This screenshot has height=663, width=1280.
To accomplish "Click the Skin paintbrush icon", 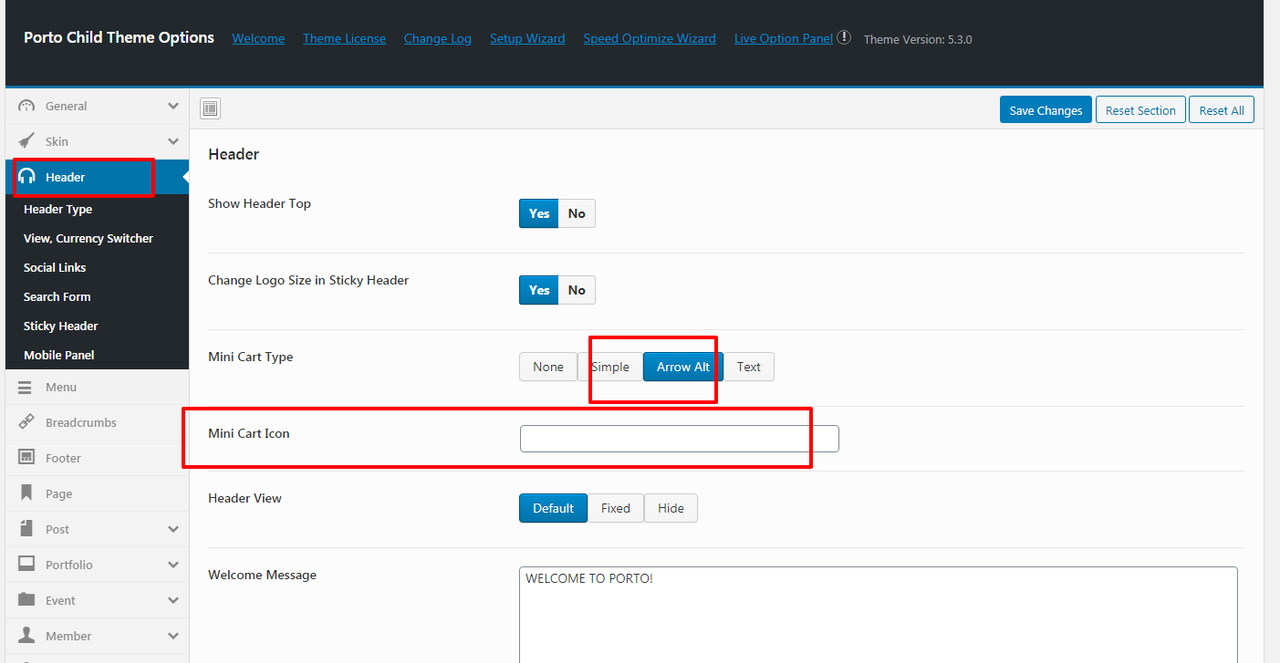I will pos(27,141).
